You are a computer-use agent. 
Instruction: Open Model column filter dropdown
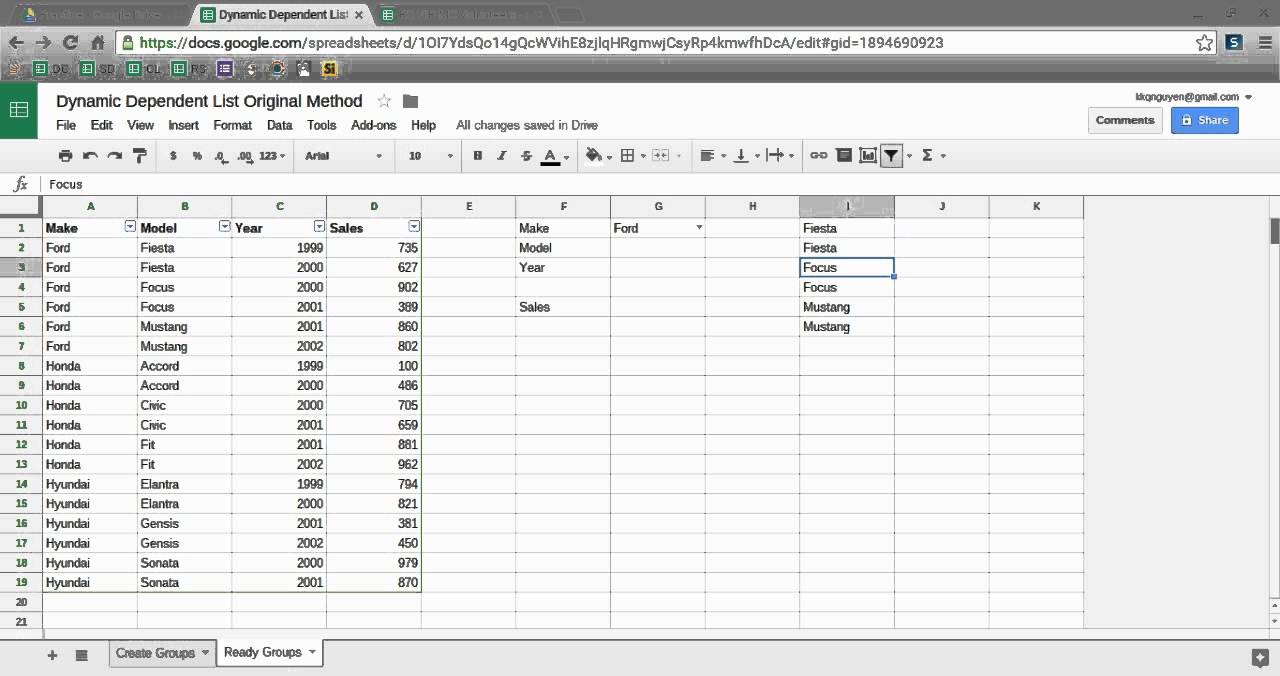(225, 227)
